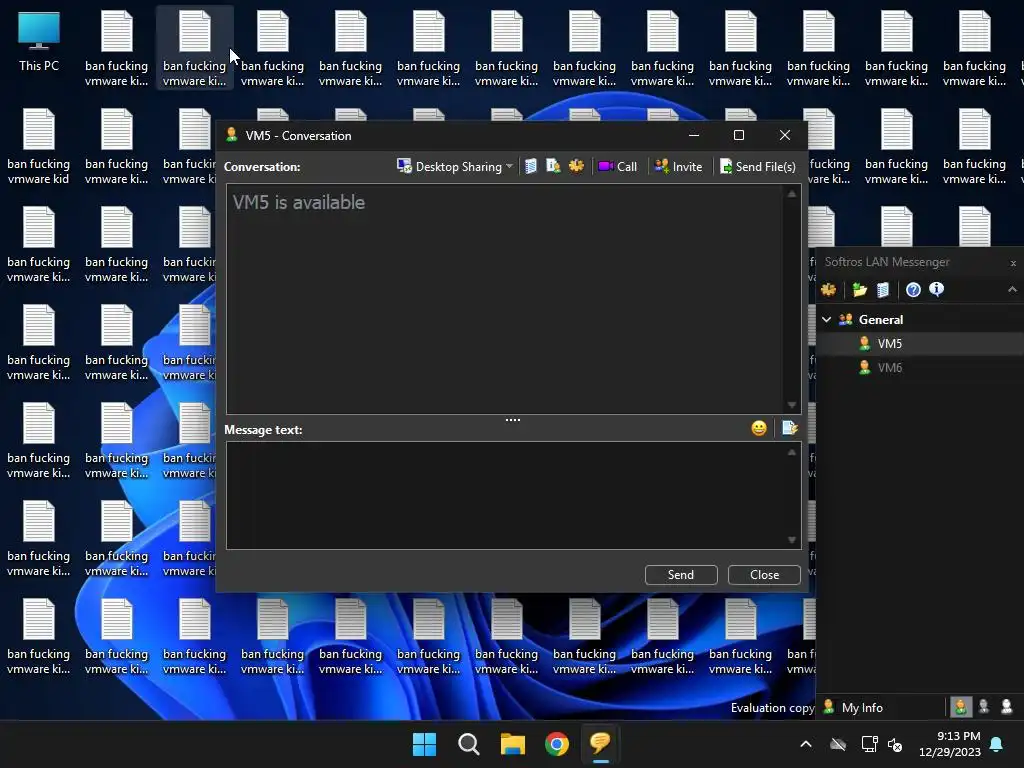Click the conversation history scroll up arrow
1024x768 pixels.
tap(792, 194)
